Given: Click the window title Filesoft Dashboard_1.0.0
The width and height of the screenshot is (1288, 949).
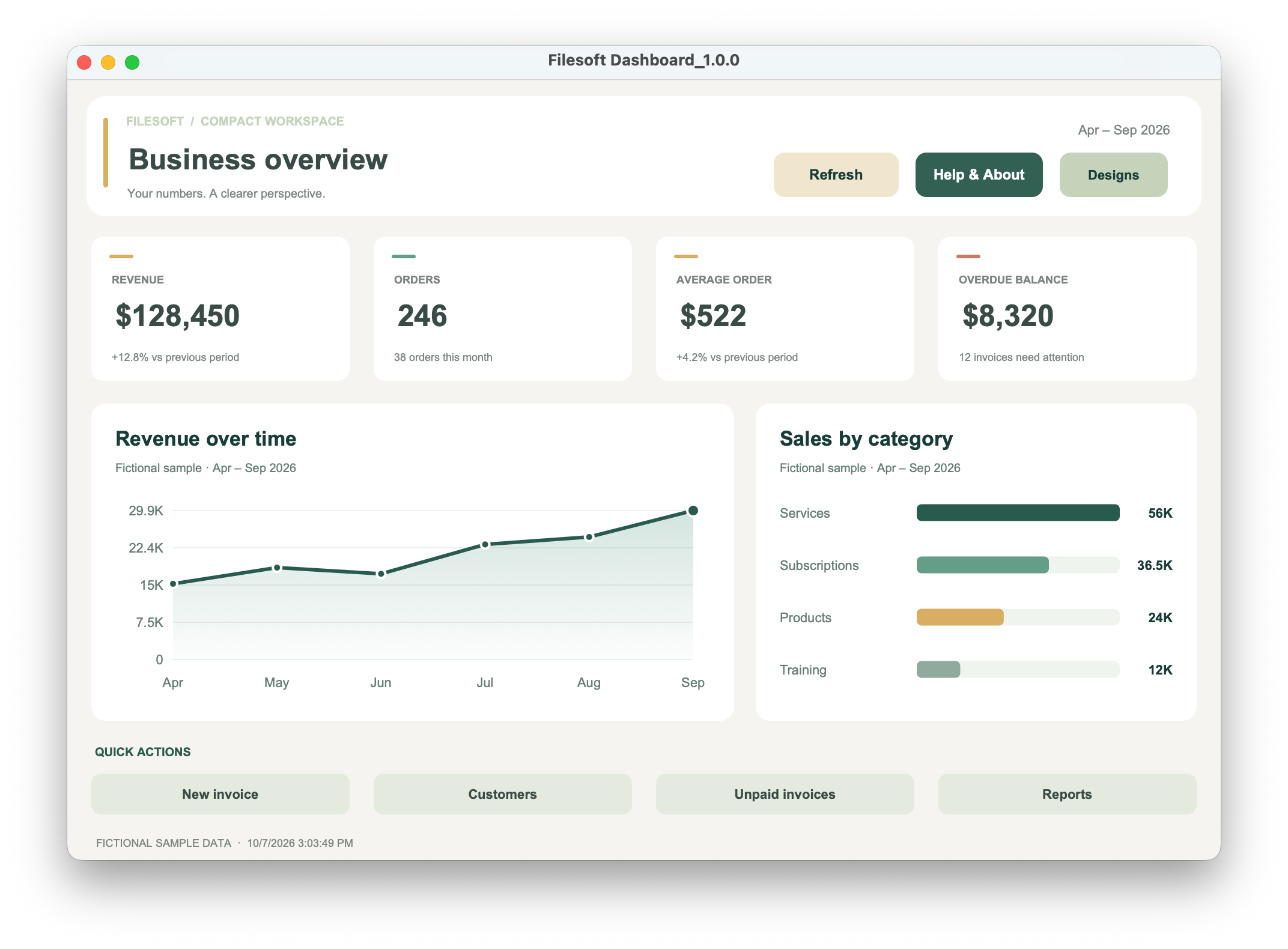Looking at the screenshot, I should (643, 60).
